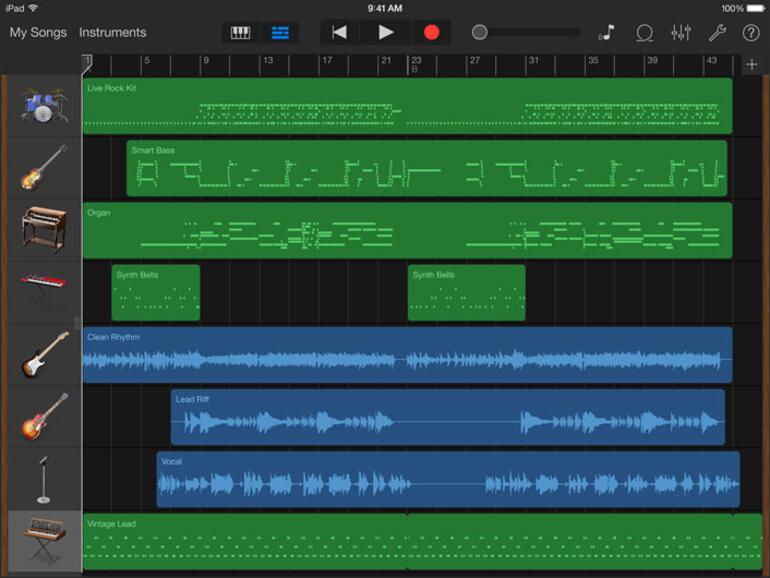Go back to My Songs
770x578 pixels.
pos(38,32)
